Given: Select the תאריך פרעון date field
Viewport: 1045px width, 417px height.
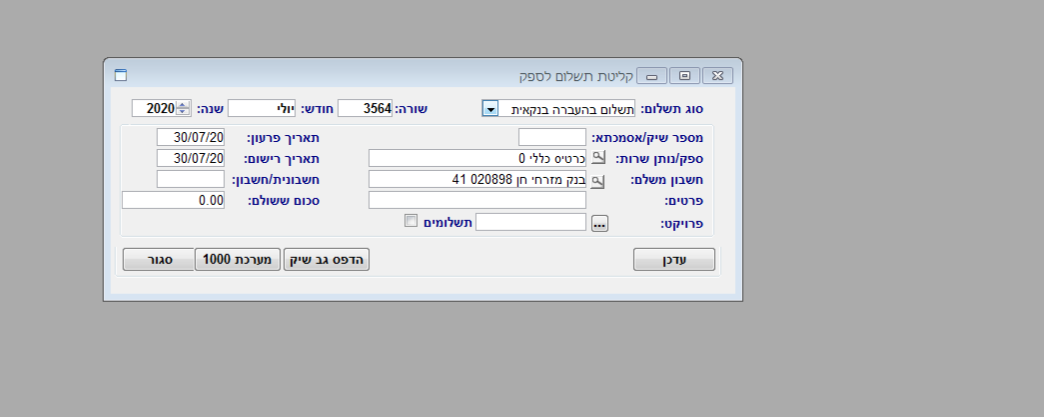Looking at the screenshot, I should pos(191,137).
